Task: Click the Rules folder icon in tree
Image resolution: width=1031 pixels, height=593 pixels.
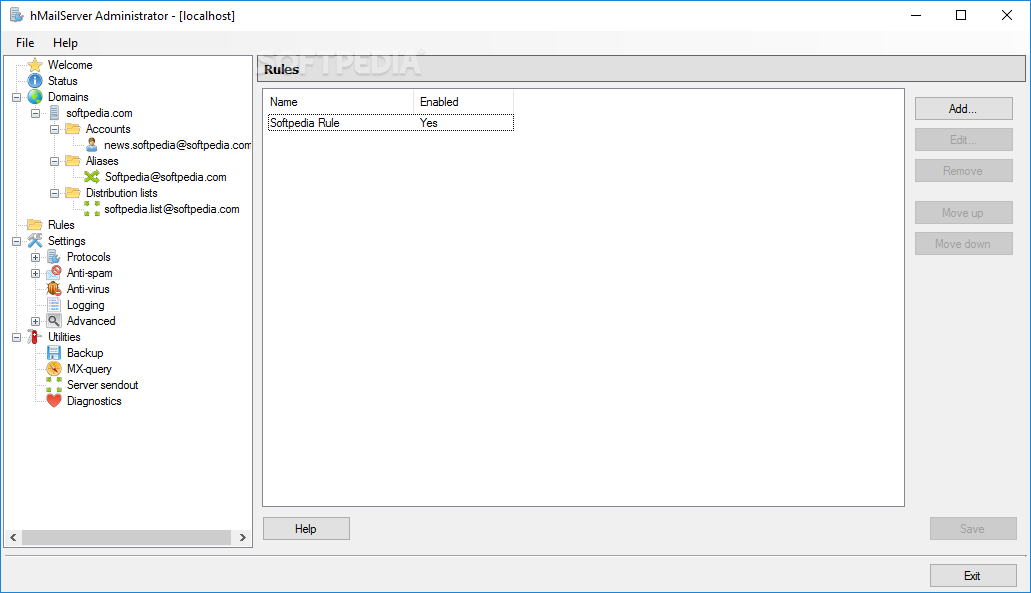Action: coord(35,225)
